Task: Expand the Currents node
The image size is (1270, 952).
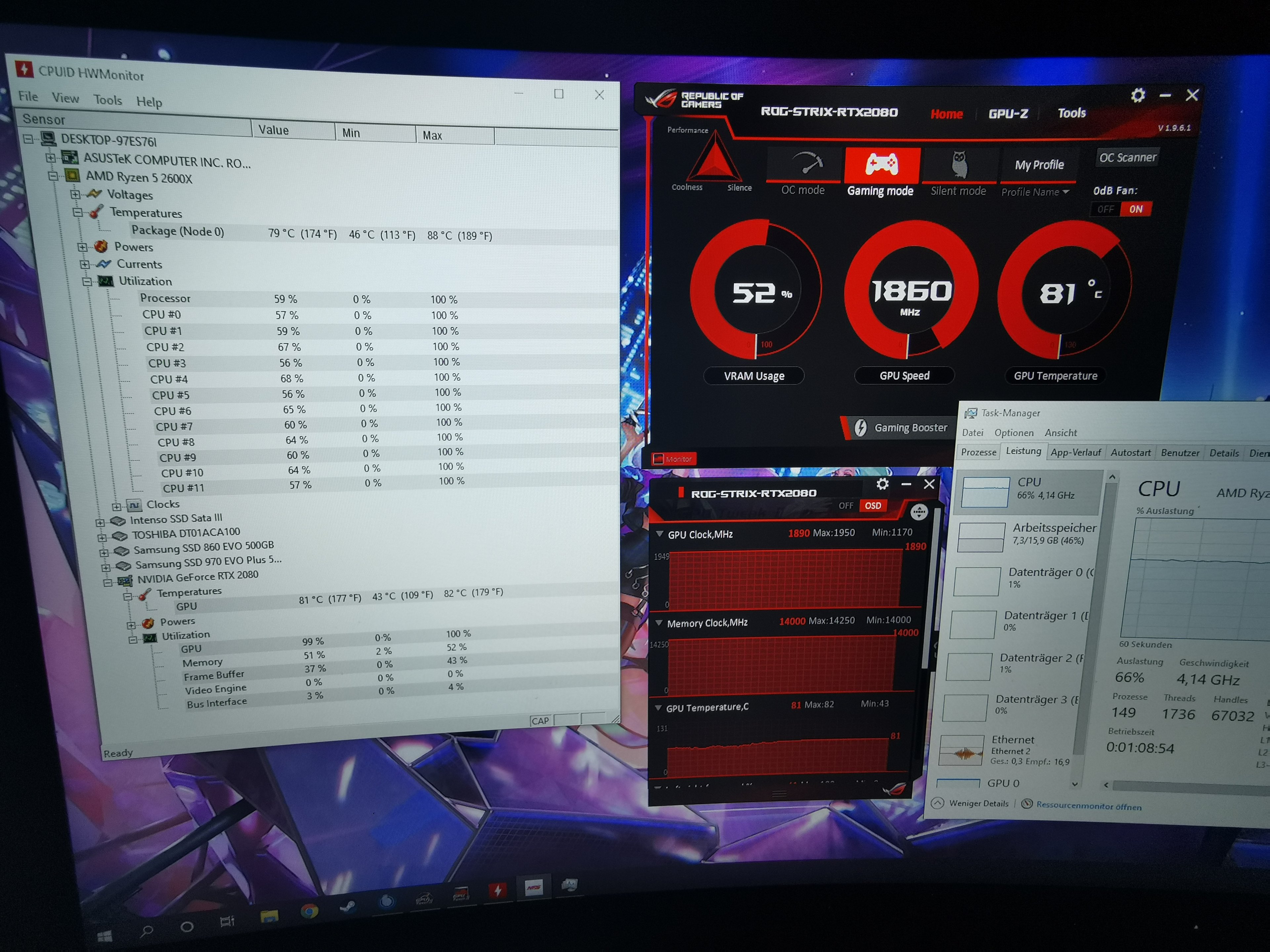Action: pos(84,264)
